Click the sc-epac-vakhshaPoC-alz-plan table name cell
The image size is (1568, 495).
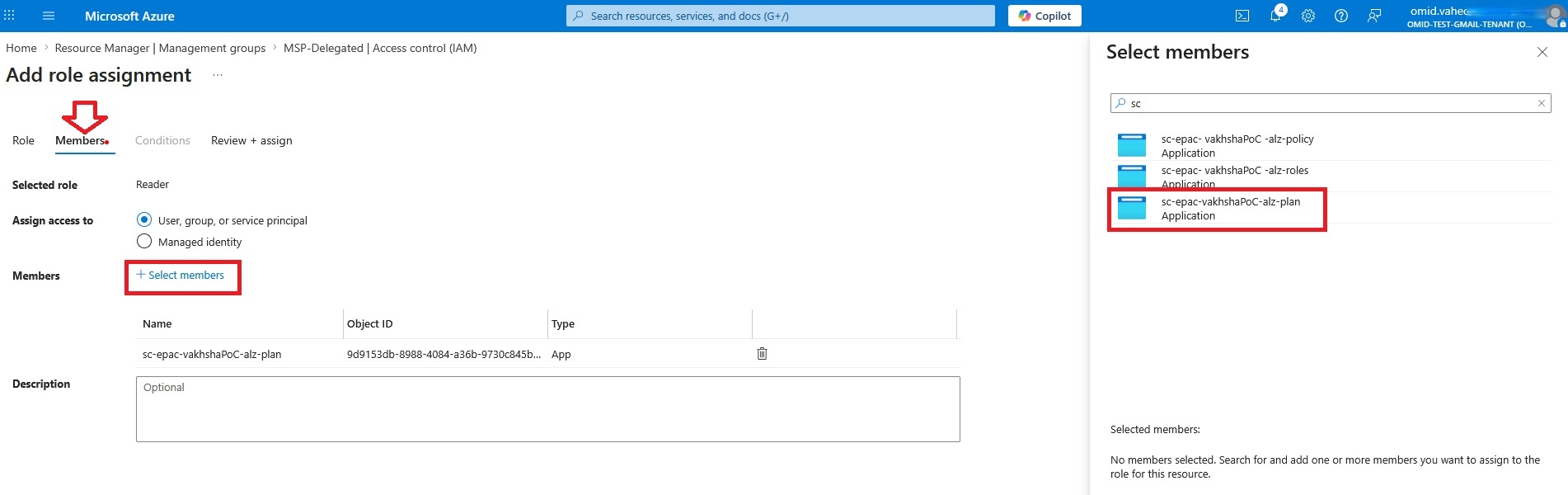click(x=212, y=354)
